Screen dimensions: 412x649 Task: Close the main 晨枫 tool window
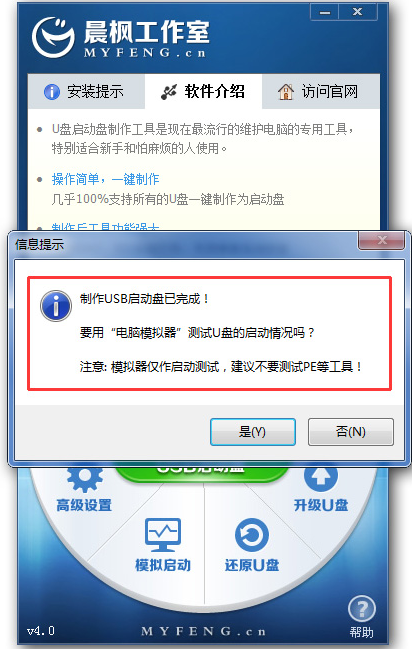[358, 12]
